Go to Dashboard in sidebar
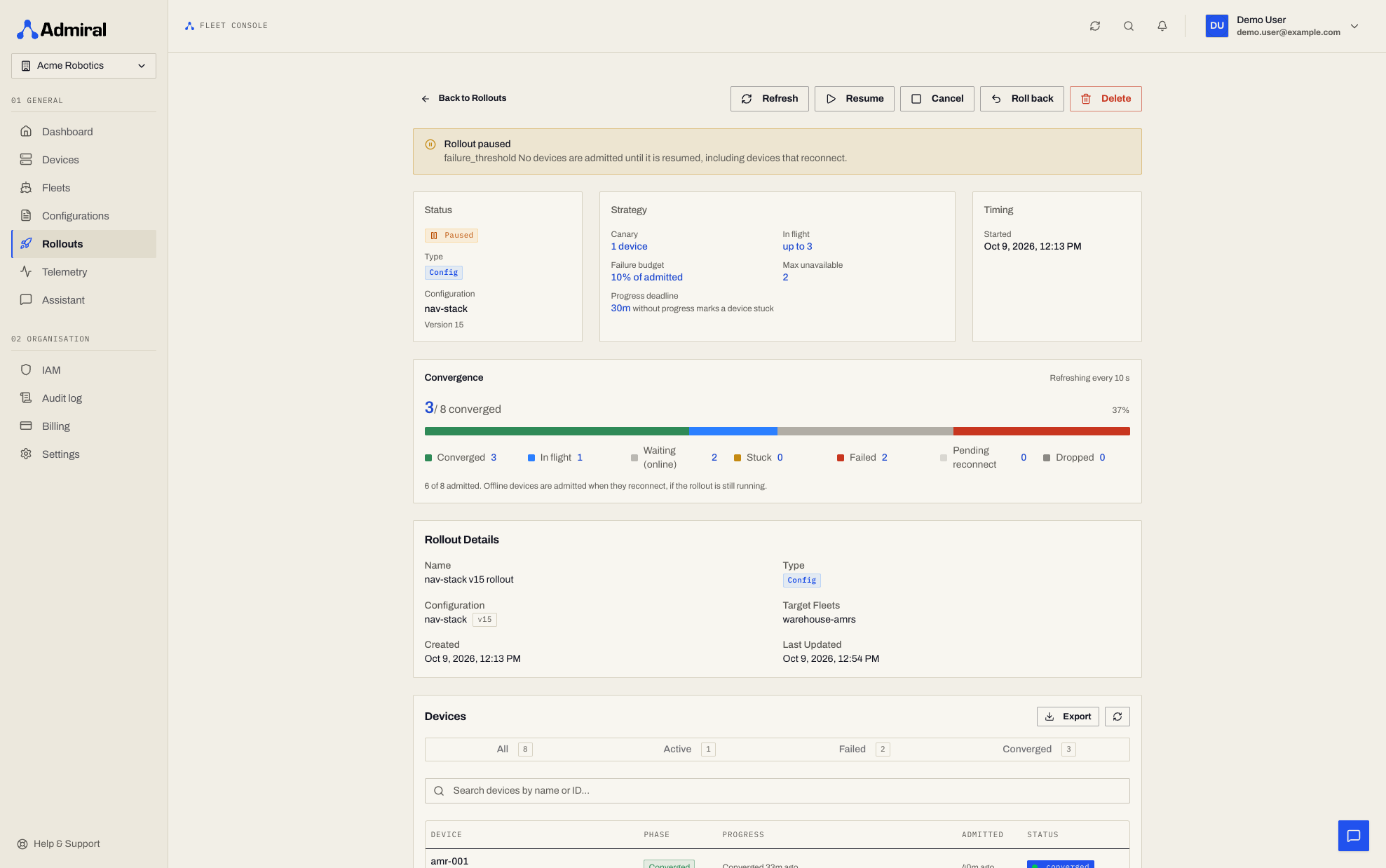1386x868 pixels. point(83,132)
